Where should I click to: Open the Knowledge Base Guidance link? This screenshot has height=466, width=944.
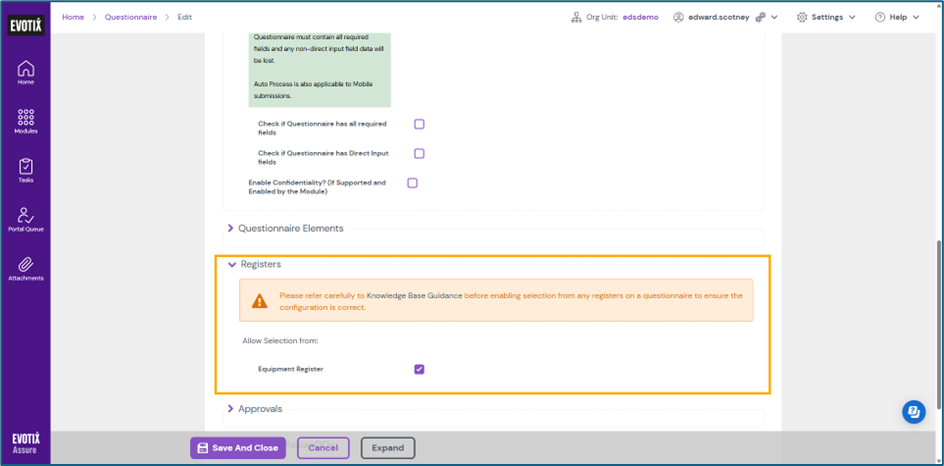coord(414,296)
